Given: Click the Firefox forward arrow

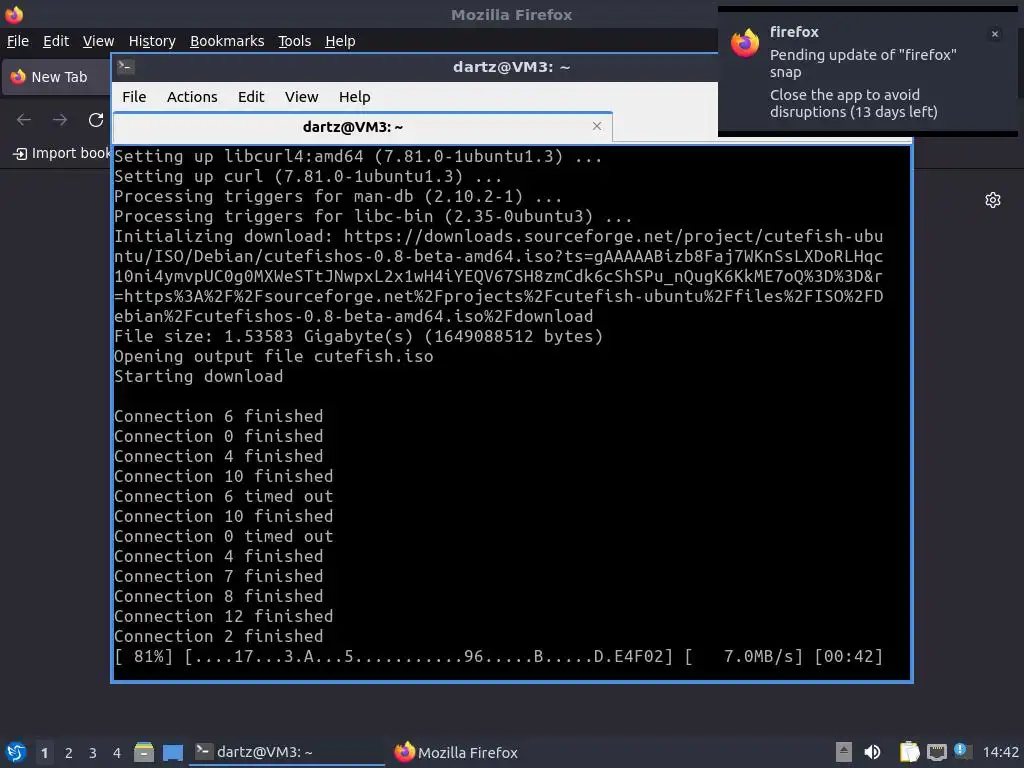Looking at the screenshot, I should point(60,120).
